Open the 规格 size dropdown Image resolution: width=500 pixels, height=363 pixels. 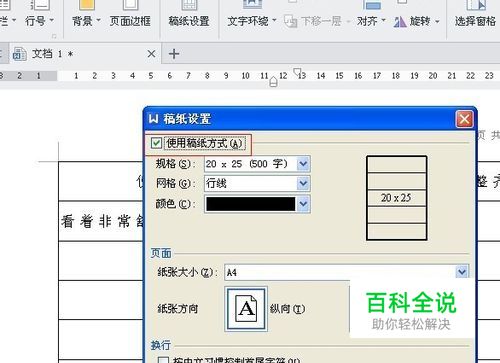(x=303, y=164)
